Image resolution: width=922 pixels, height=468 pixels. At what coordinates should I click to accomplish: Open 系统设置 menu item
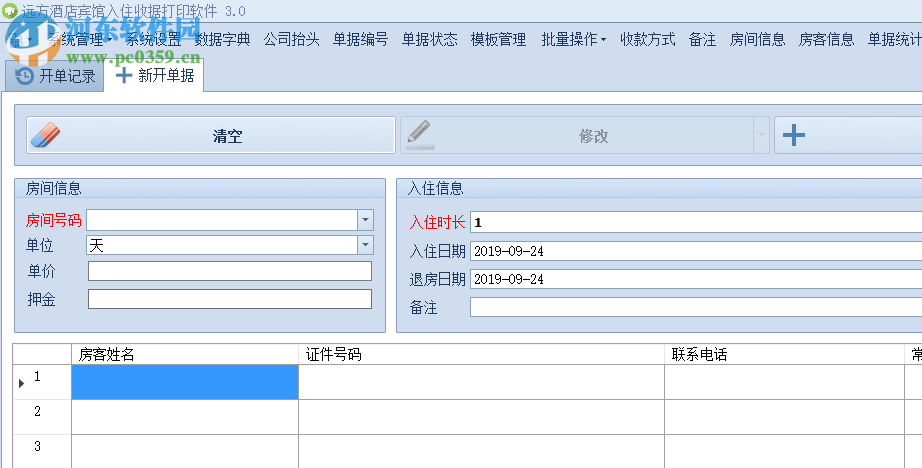(153, 39)
